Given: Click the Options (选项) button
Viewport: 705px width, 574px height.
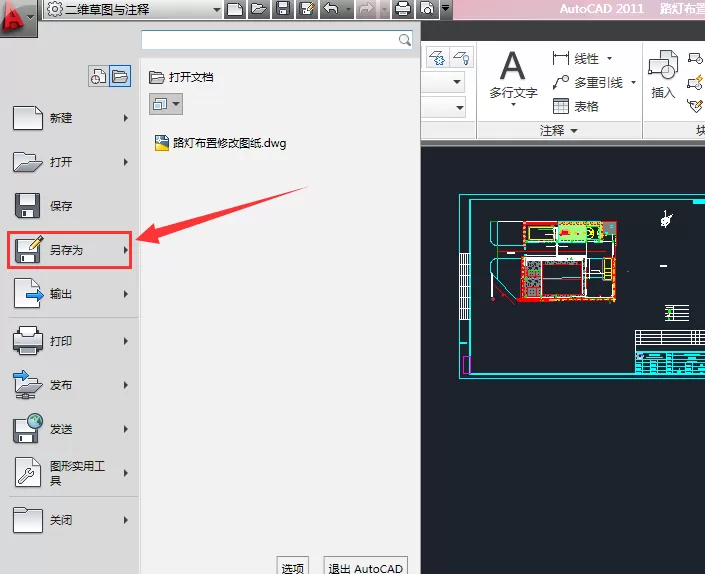Looking at the screenshot, I should (x=292, y=566).
